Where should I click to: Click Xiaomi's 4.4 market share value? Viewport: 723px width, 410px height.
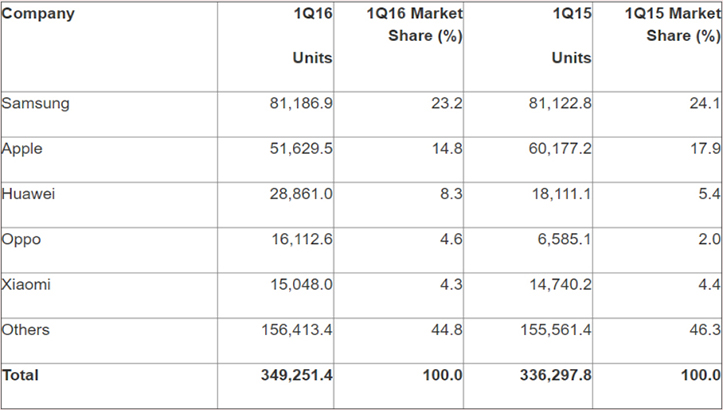(x=709, y=285)
